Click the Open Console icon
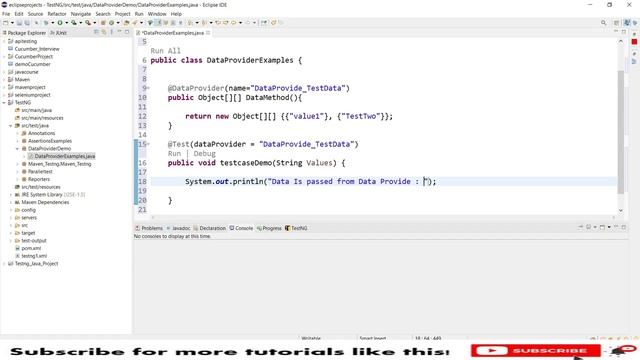The image size is (640, 360). click(602, 227)
